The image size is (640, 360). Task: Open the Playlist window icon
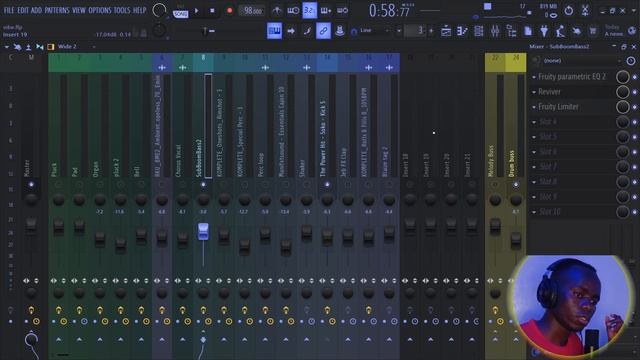pos(446,31)
